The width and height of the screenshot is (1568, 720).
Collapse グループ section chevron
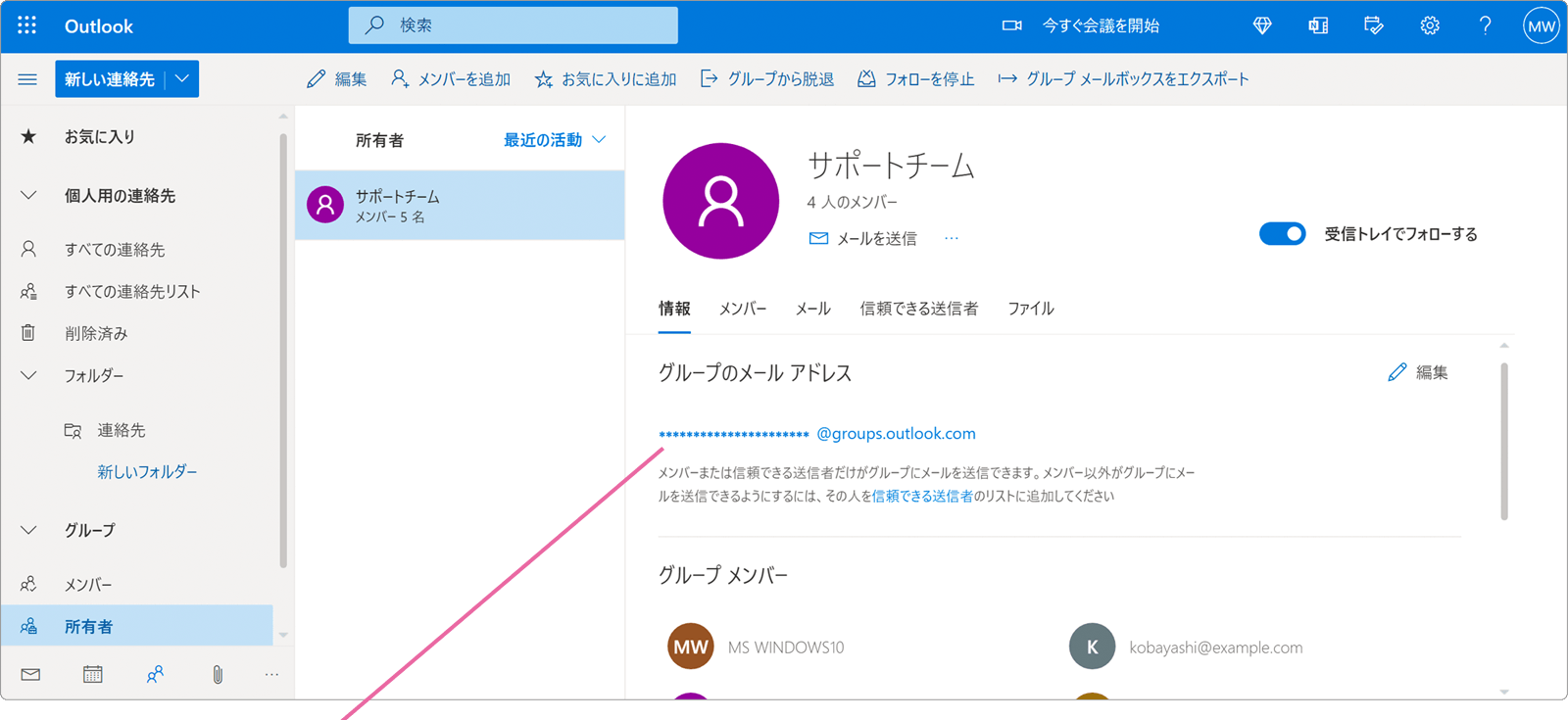(28, 531)
